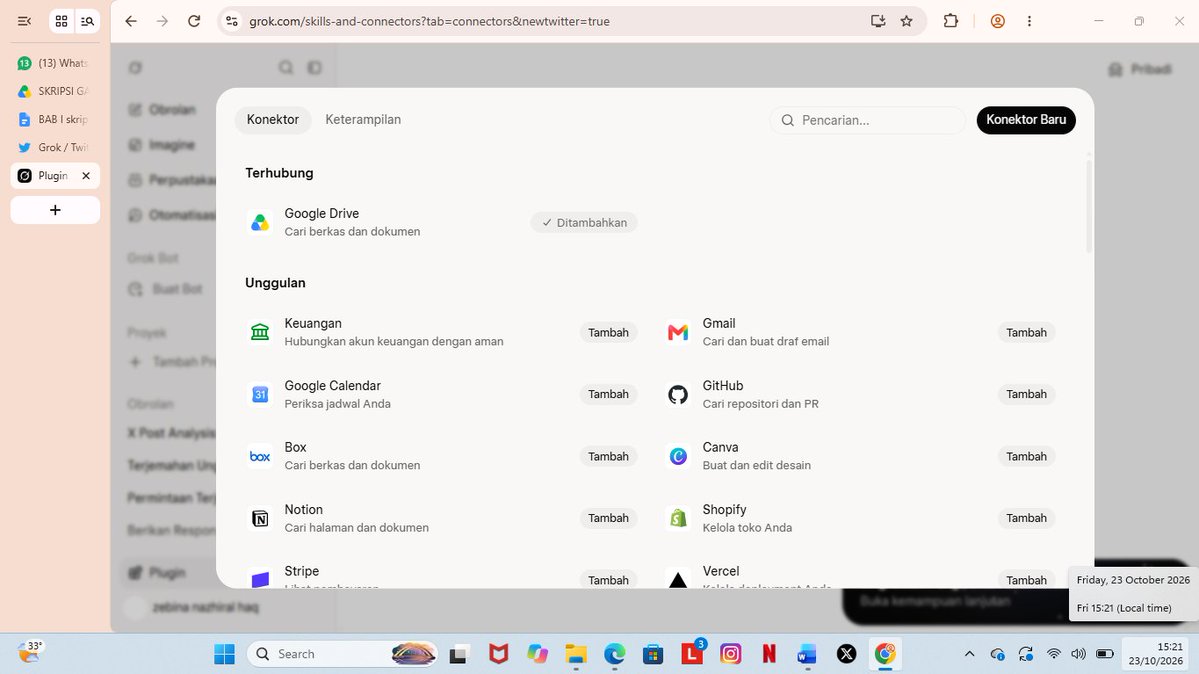Click the Notion connector icon
1199x674 pixels.
(260, 518)
